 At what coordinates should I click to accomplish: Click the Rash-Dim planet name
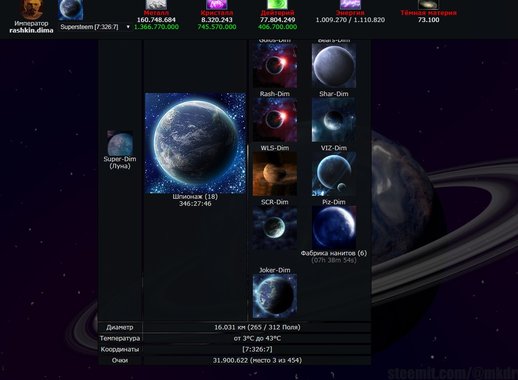pos(275,94)
